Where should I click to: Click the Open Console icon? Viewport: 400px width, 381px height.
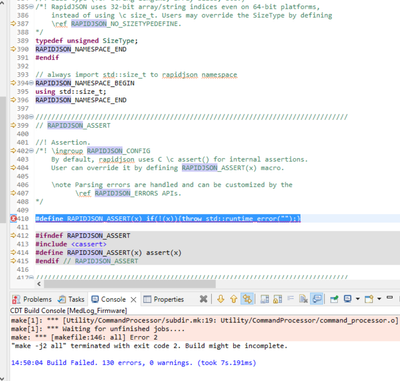[x=369, y=299]
